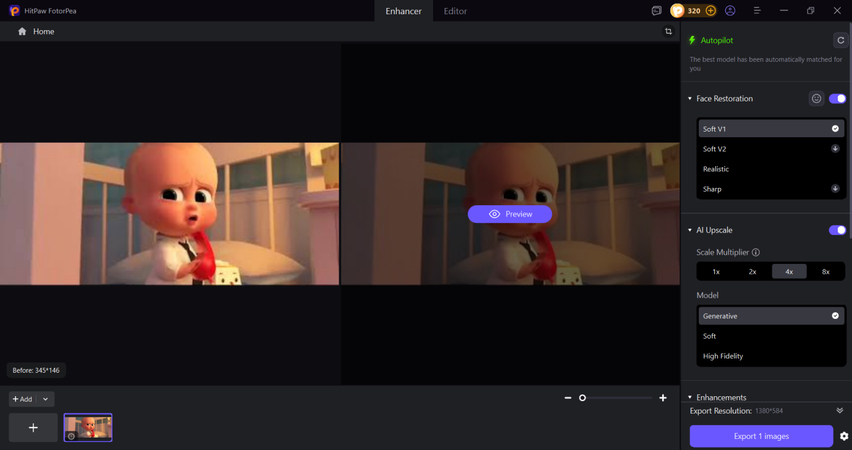Click the add credits plus icon
The height and width of the screenshot is (450, 852).
point(711,11)
